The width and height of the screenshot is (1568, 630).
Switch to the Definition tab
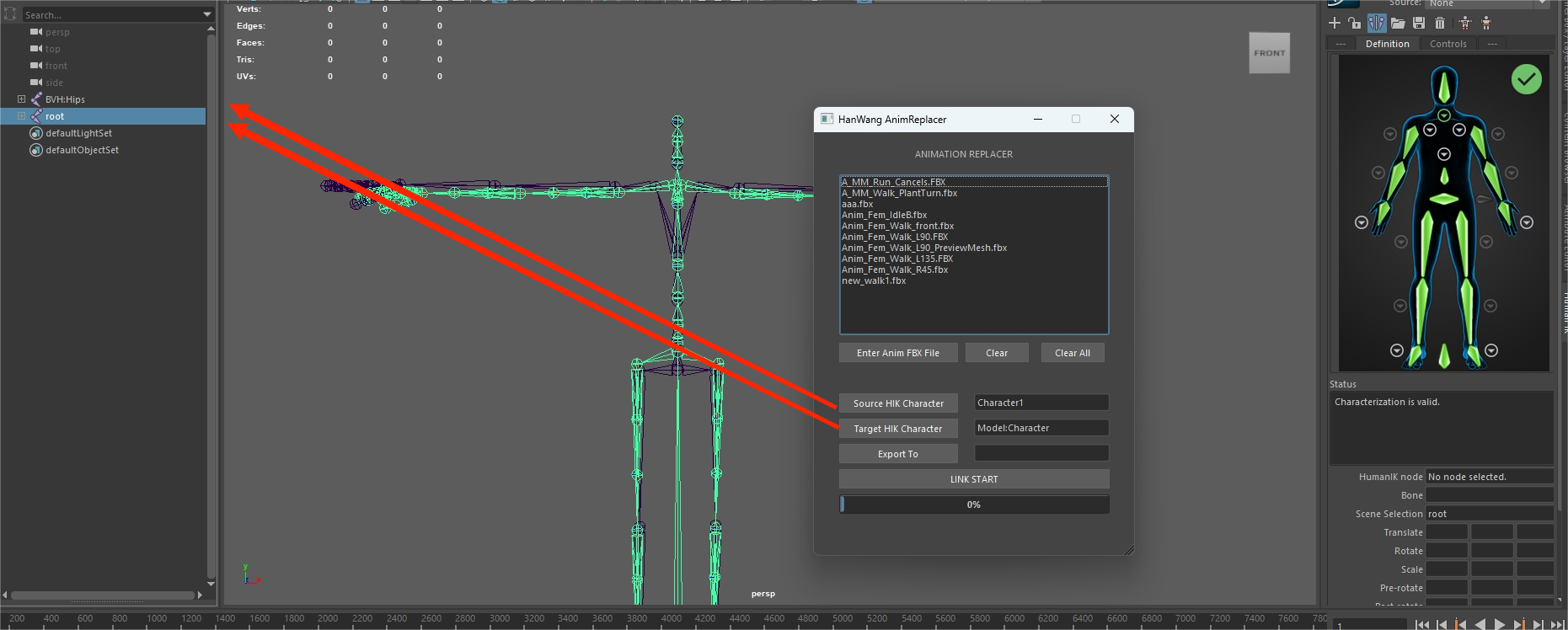tap(1387, 44)
